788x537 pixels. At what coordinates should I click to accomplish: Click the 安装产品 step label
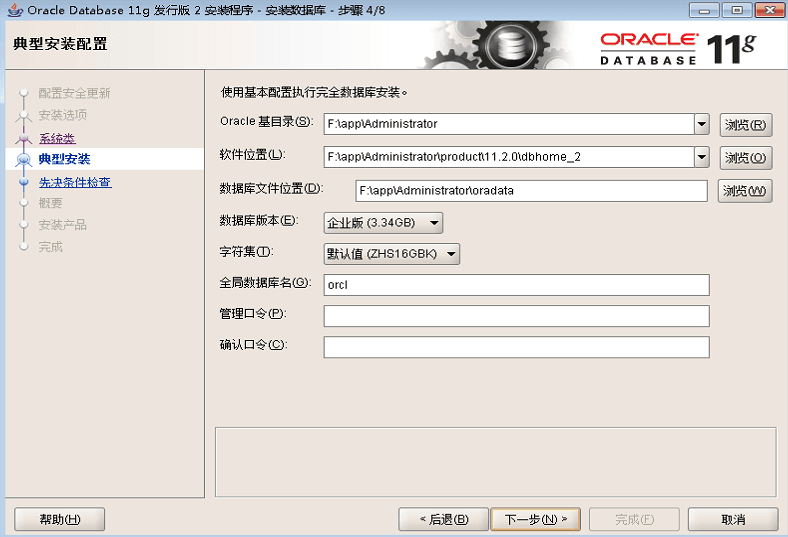coord(63,225)
